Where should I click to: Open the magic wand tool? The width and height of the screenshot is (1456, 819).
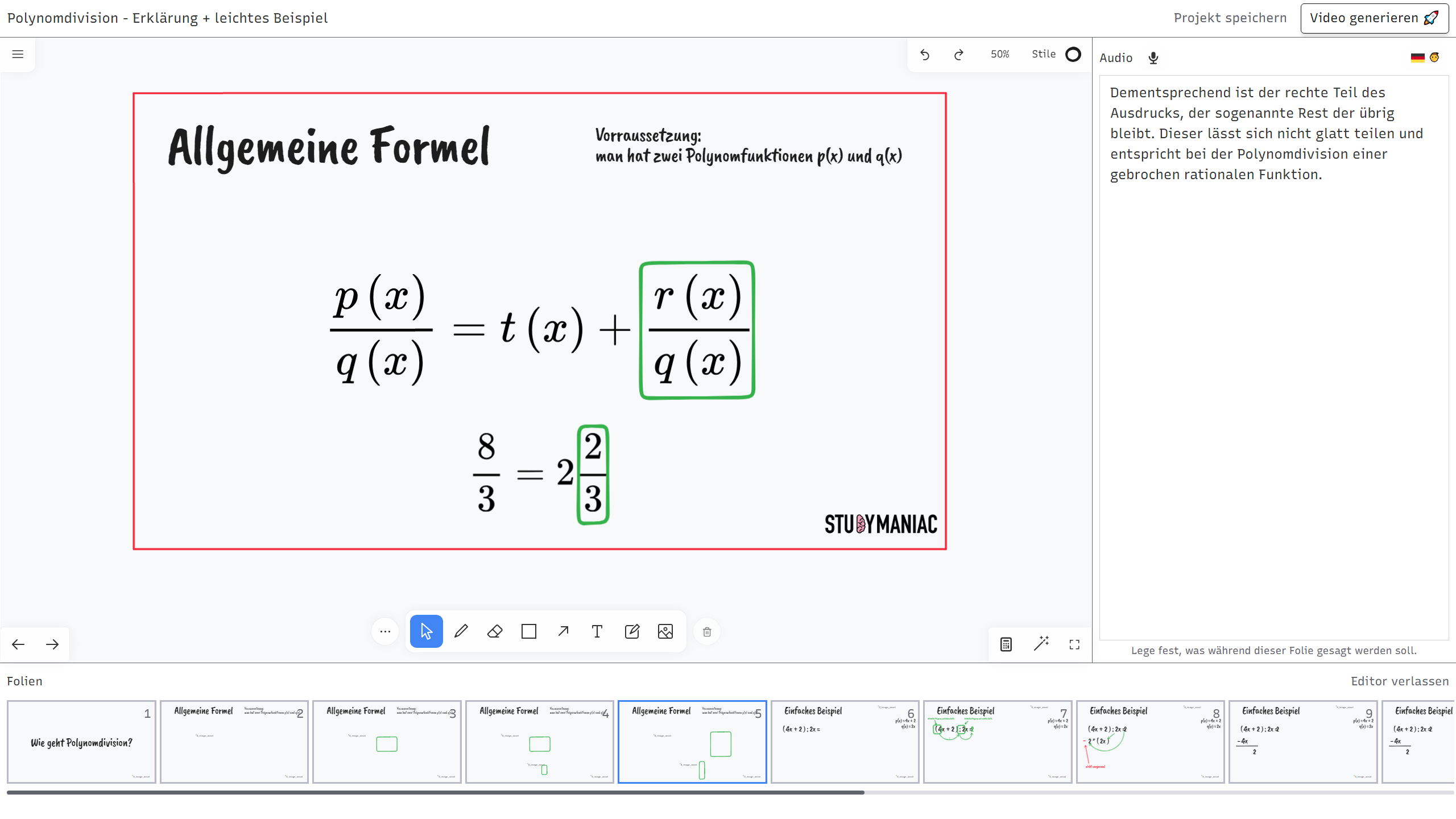(1041, 644)
